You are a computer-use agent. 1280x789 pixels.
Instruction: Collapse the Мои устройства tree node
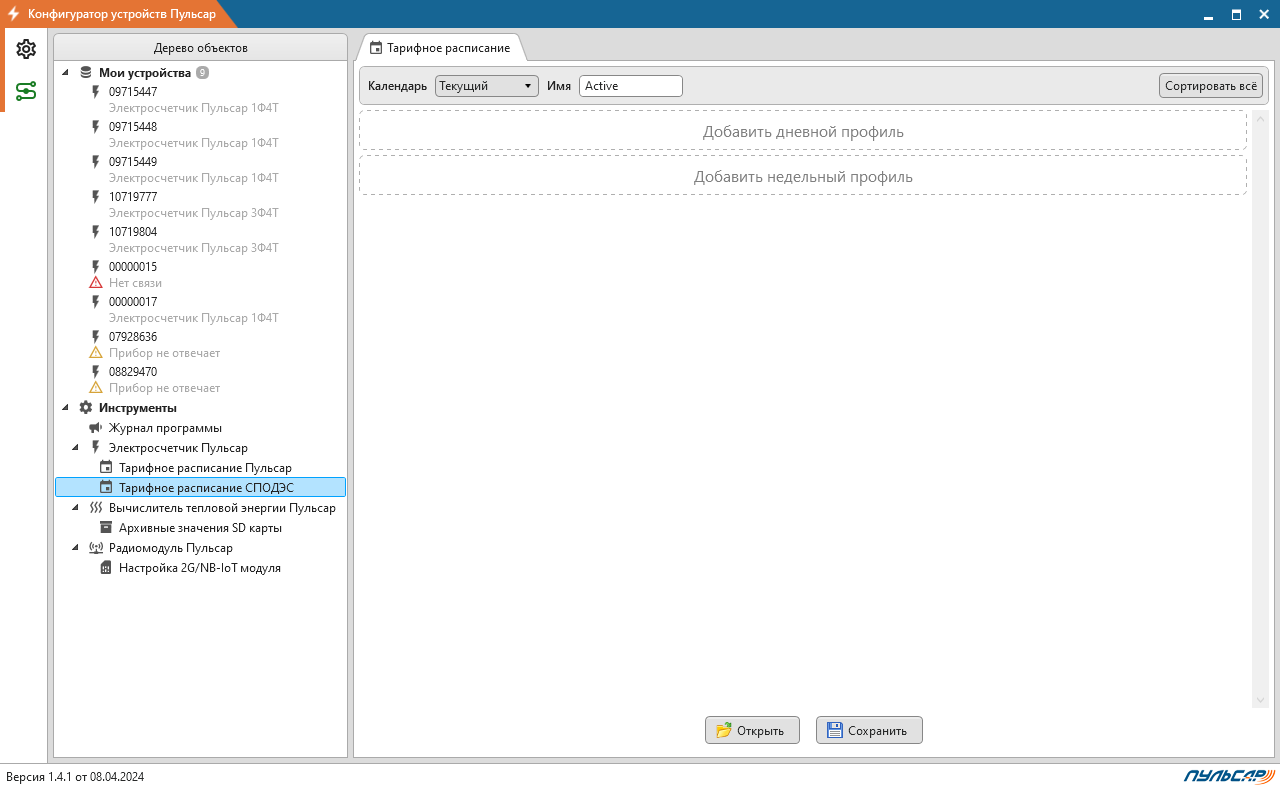coord(66,73)
